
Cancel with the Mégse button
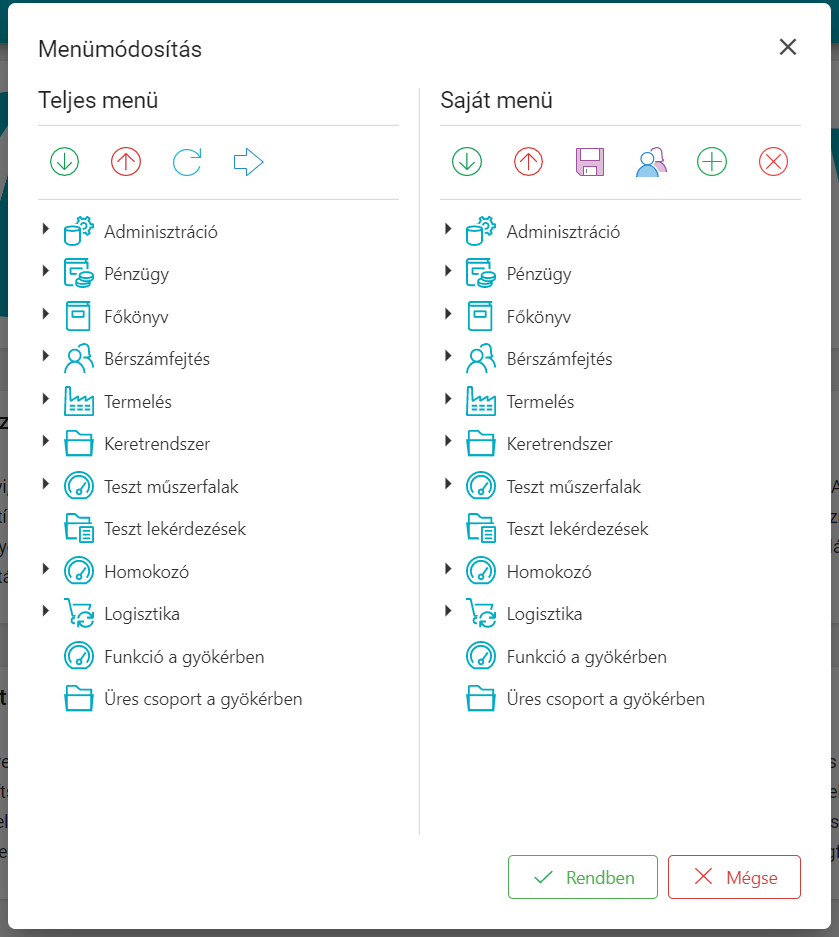[734, 877]
